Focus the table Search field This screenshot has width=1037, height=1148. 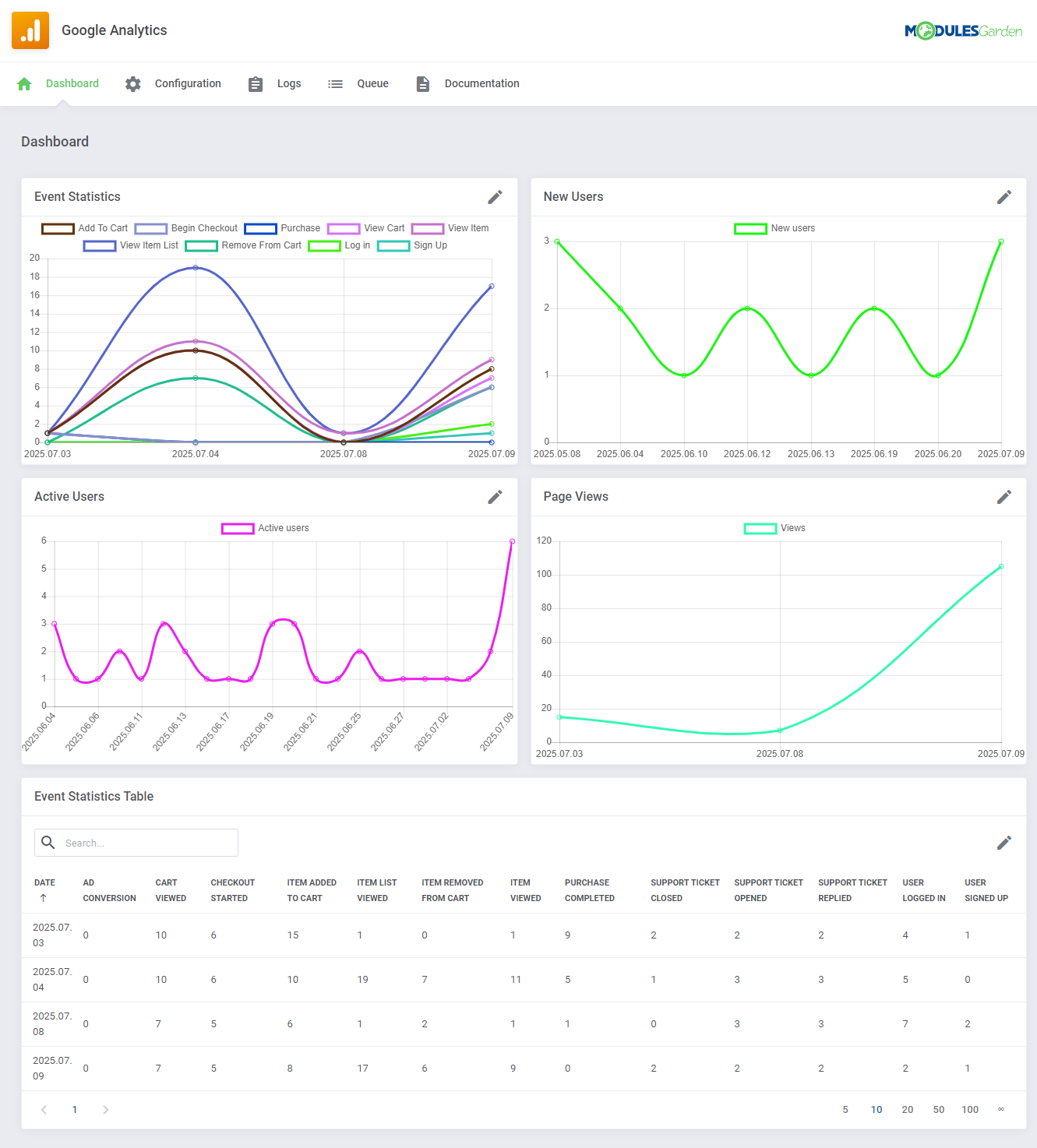(136, 843)
